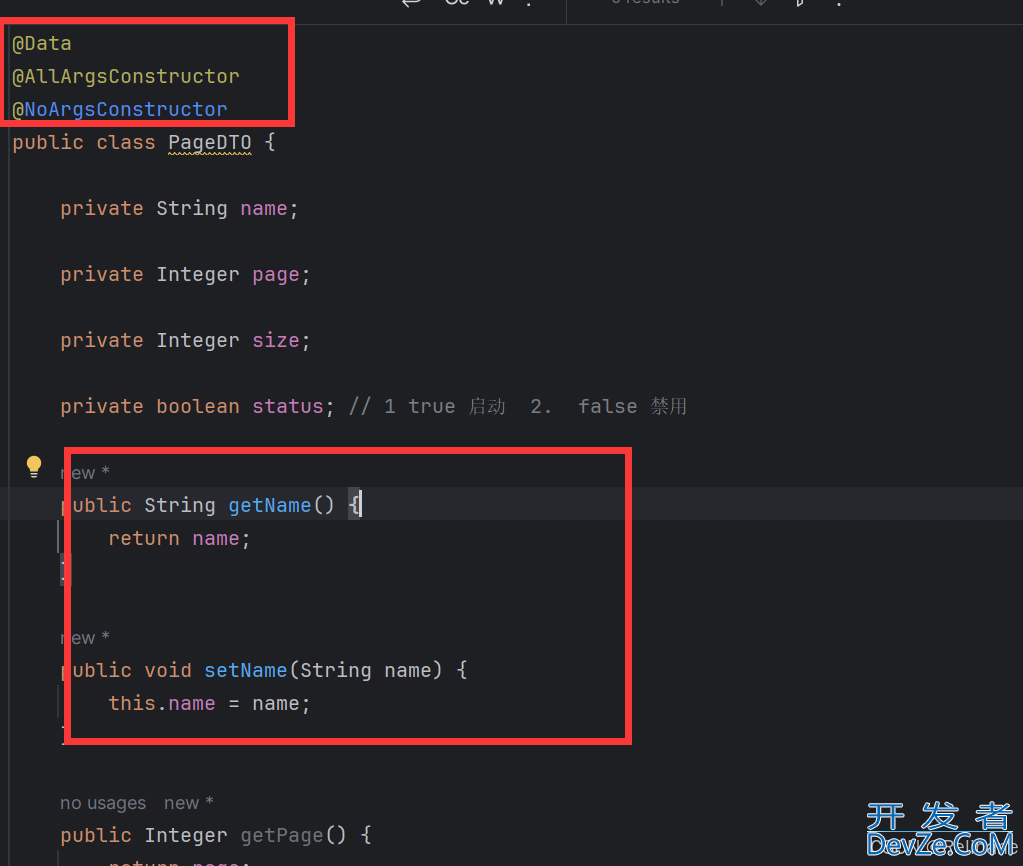Click the setName method name
The image size is (1023, 866).
click(245, 671)
